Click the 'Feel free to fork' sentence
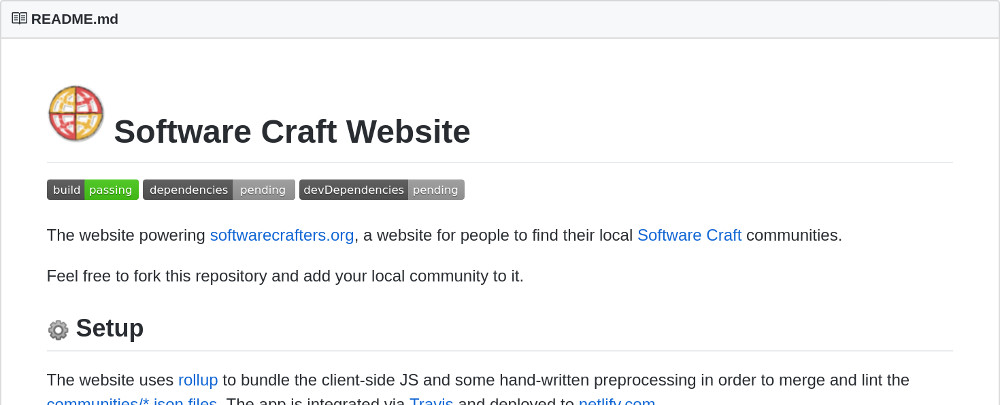This screenshot has width=1000, height=405. pos(285,276)
